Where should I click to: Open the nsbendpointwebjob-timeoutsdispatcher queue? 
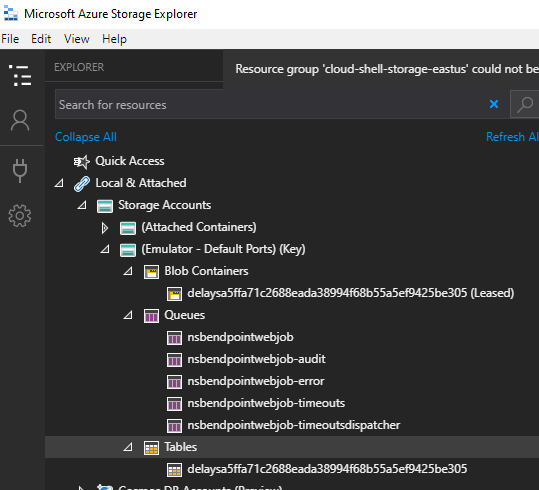coord(294,425)
